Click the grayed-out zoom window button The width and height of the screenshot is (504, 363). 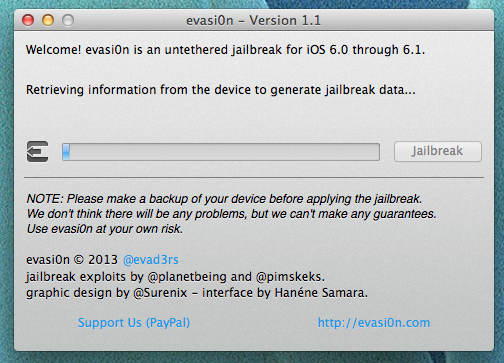(x=68, y=20)
